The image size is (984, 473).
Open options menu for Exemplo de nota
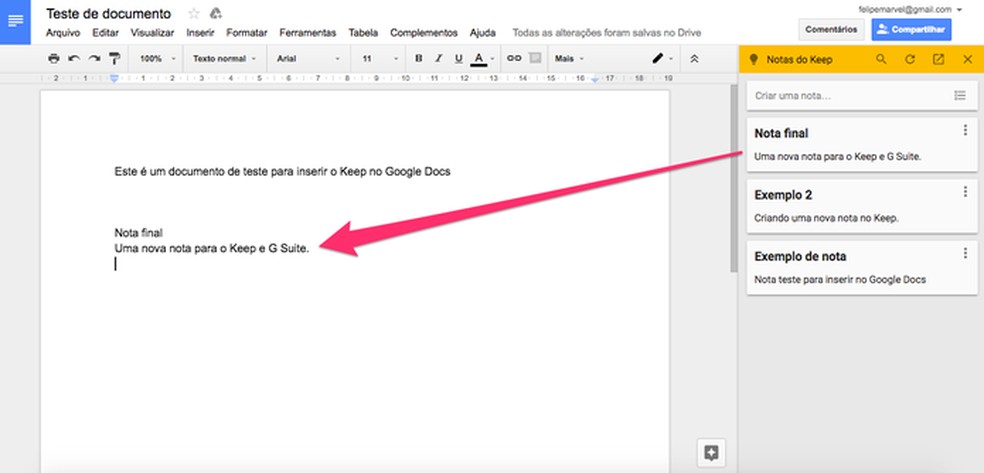click(965, 253)
